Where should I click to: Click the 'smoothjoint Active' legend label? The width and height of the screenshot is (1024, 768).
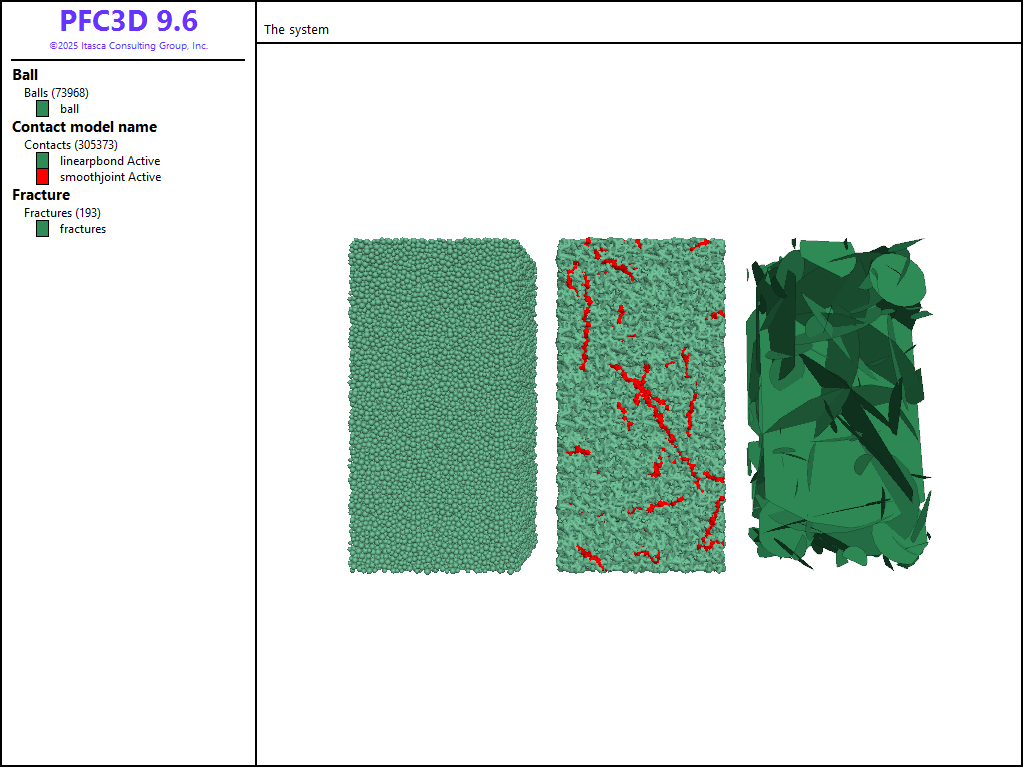110,177
